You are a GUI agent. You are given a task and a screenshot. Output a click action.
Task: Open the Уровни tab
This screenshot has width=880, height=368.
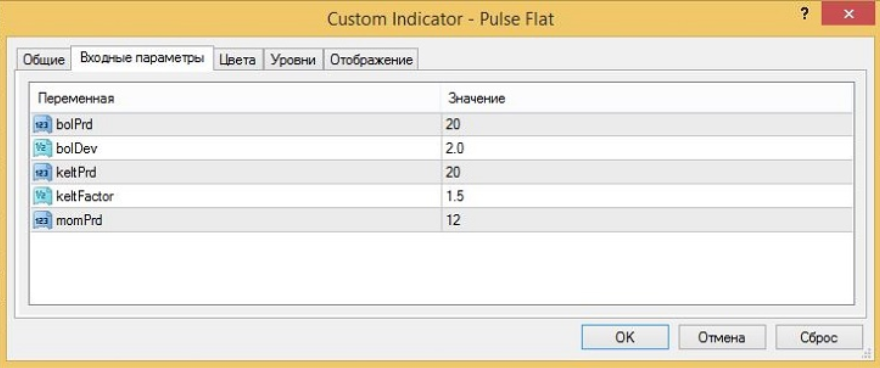coord(294,60)
